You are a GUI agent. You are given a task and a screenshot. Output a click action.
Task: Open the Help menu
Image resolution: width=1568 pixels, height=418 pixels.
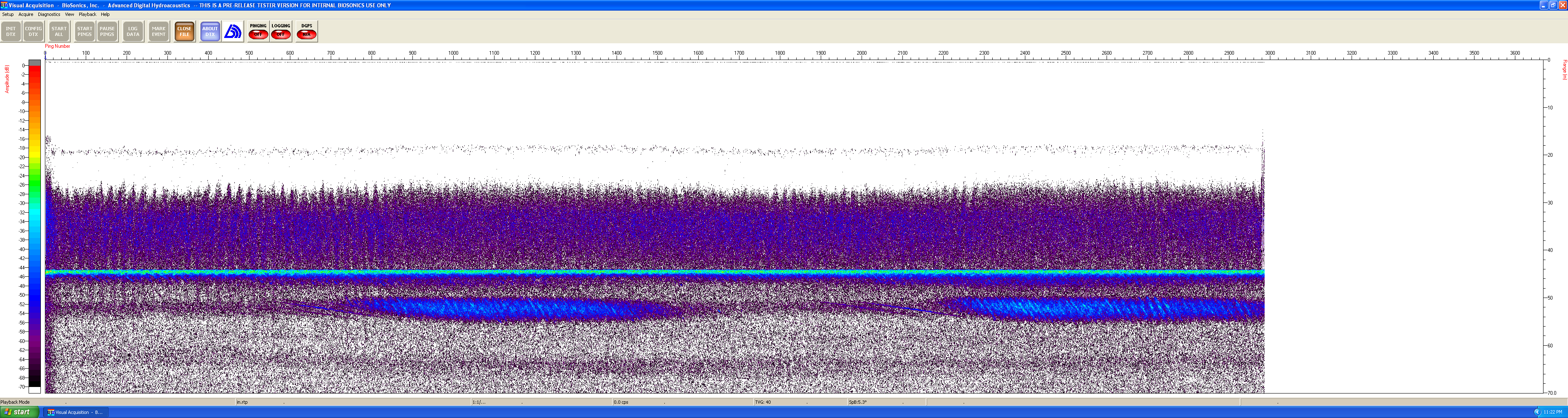pos(105,14)
